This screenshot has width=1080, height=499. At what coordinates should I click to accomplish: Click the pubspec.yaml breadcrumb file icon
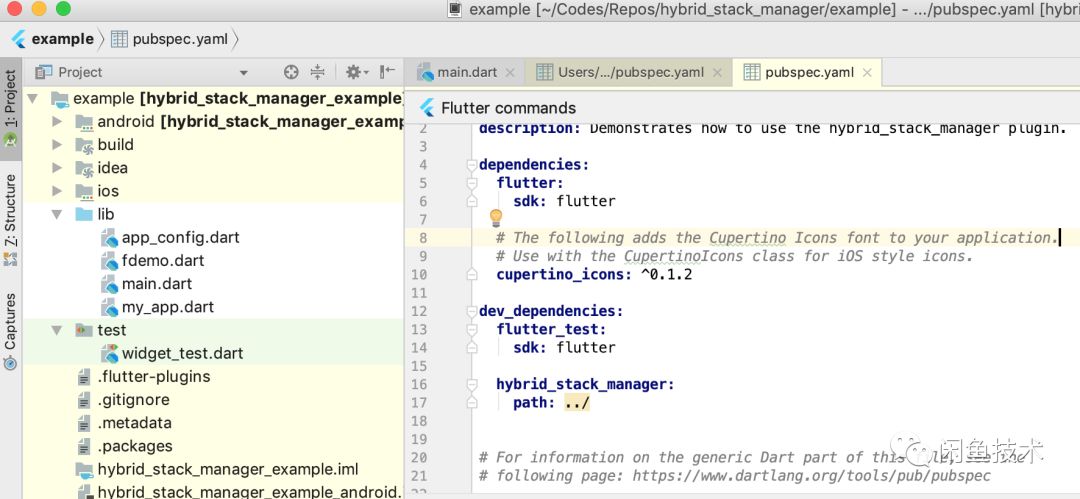tap(119, 39)
